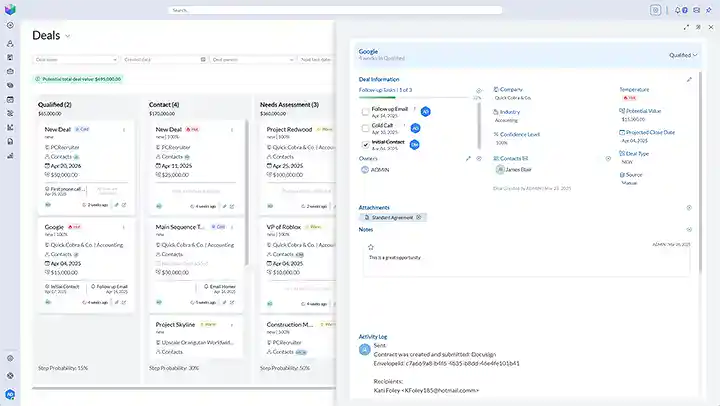
Task: Open contact James Blair
Action: pos(518,169)
